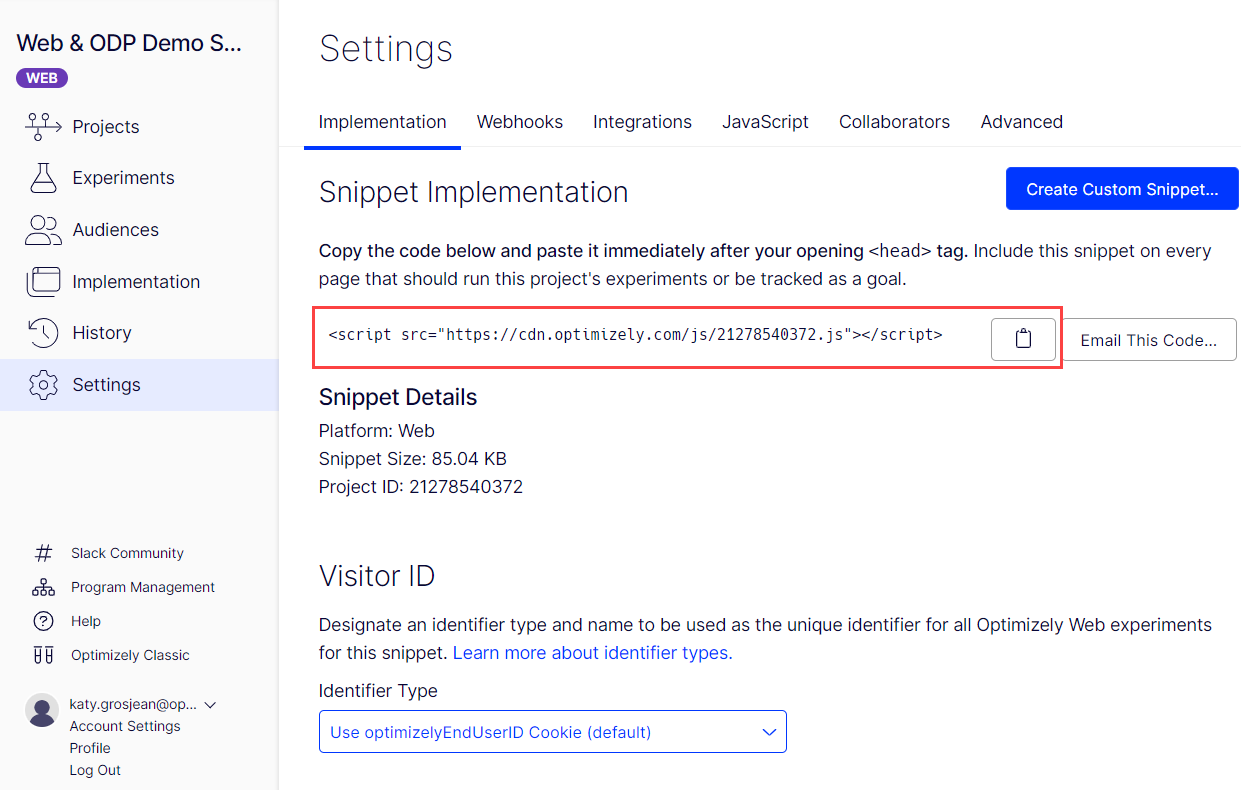This screenshot has width=1241, height=790.
Task: Click the Implementation window icon in sidebar
Action: (43, 282)
